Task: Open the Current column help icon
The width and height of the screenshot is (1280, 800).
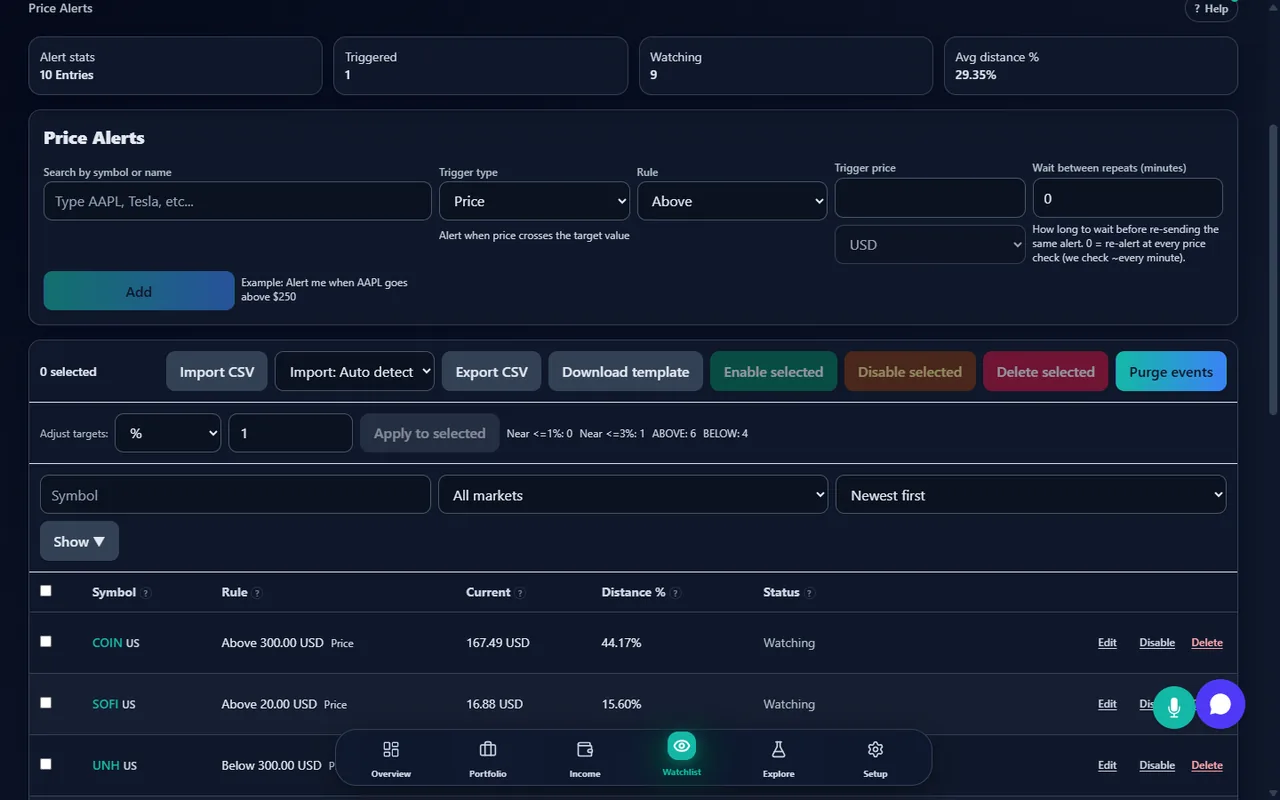Action: 520,593
